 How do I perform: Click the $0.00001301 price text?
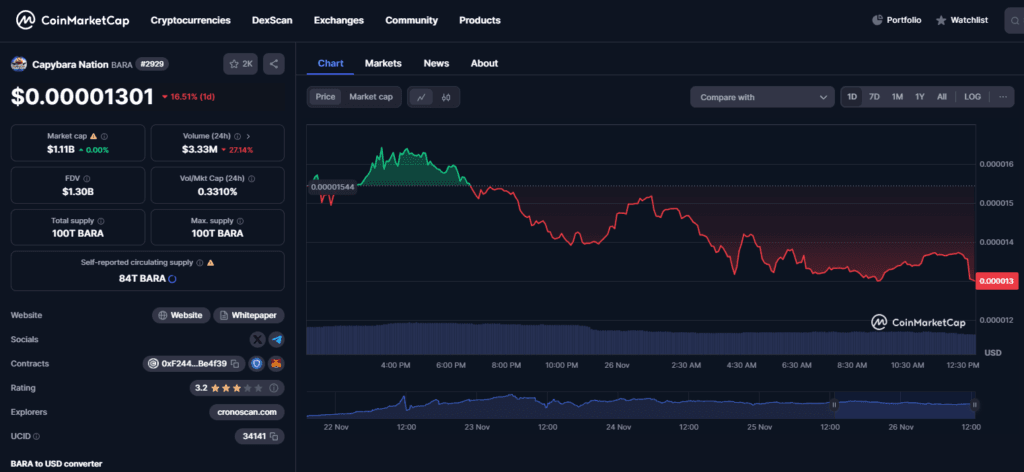(82, 97)
